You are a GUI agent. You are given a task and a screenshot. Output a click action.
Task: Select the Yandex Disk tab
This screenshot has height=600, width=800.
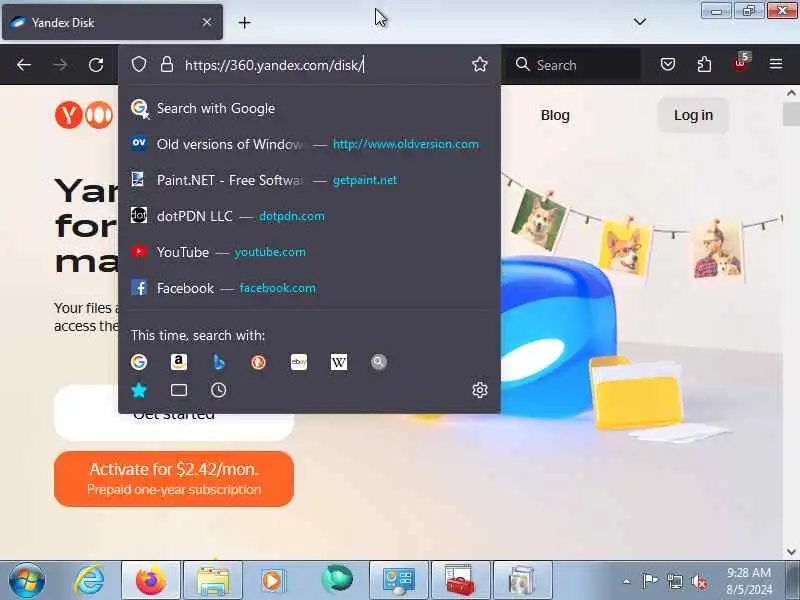(x=112, y=22)
